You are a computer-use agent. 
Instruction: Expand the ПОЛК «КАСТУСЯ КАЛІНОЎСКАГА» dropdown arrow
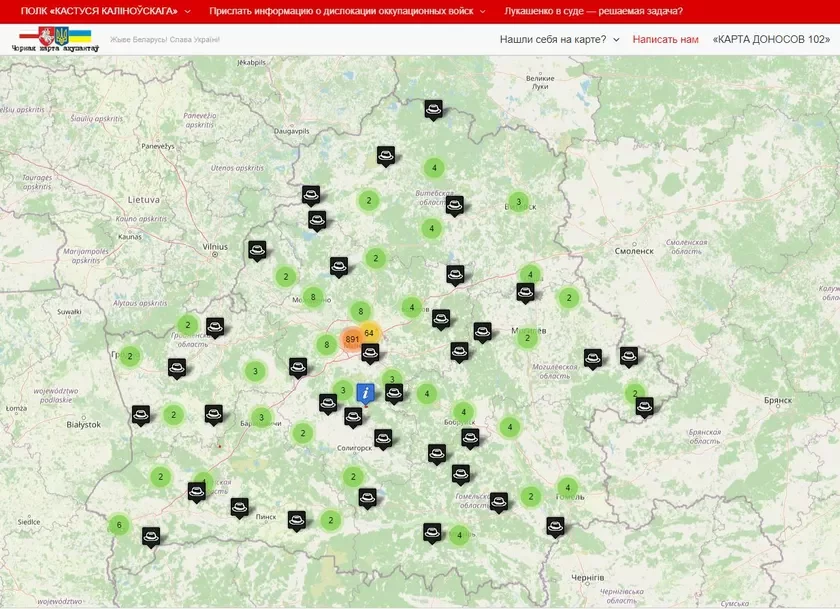[188, 12]
